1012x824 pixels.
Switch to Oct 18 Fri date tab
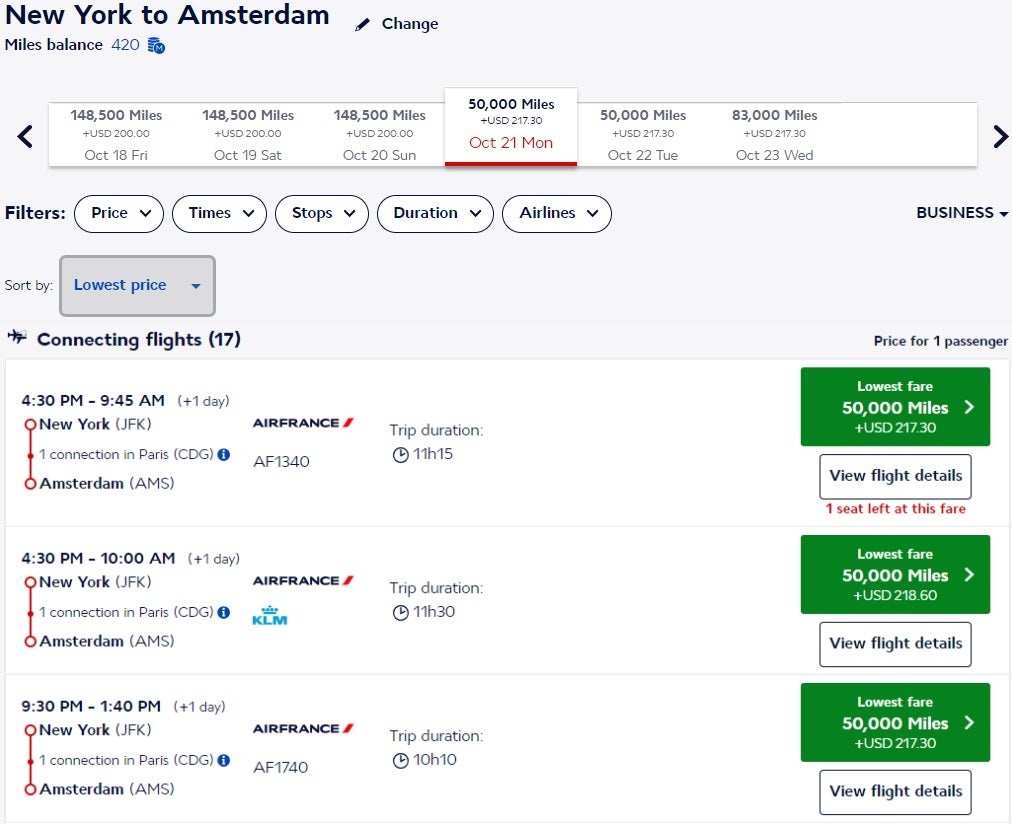point(115,135)
